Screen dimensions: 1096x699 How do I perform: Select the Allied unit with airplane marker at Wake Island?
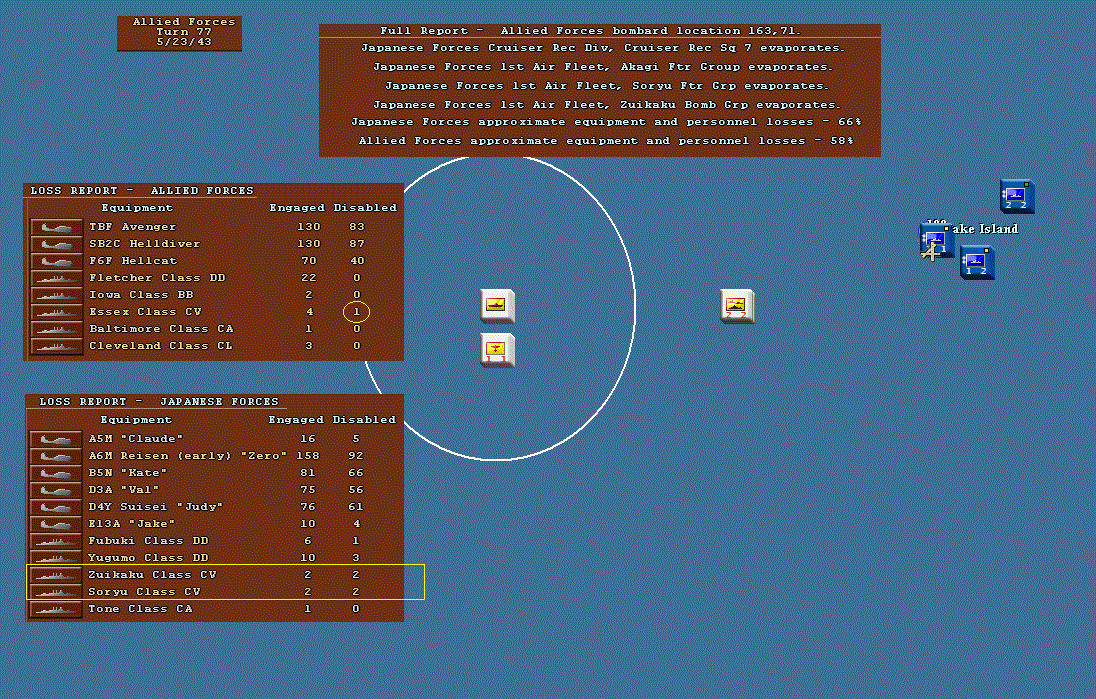point(936,241)
